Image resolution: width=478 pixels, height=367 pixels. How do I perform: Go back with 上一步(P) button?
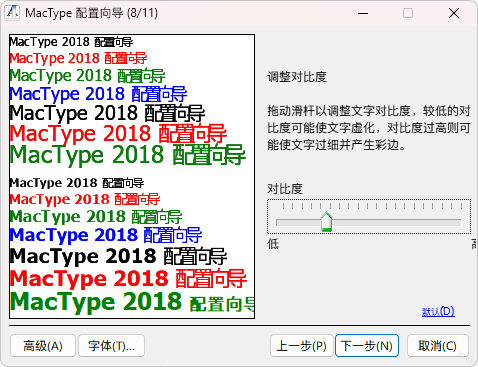(x=302, y=346)
